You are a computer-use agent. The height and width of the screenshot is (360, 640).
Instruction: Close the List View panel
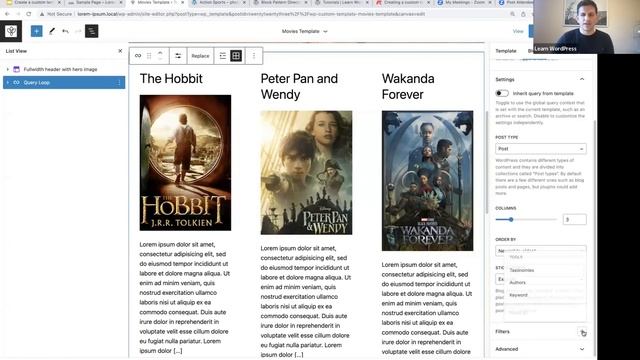click(x=120, y=51)
